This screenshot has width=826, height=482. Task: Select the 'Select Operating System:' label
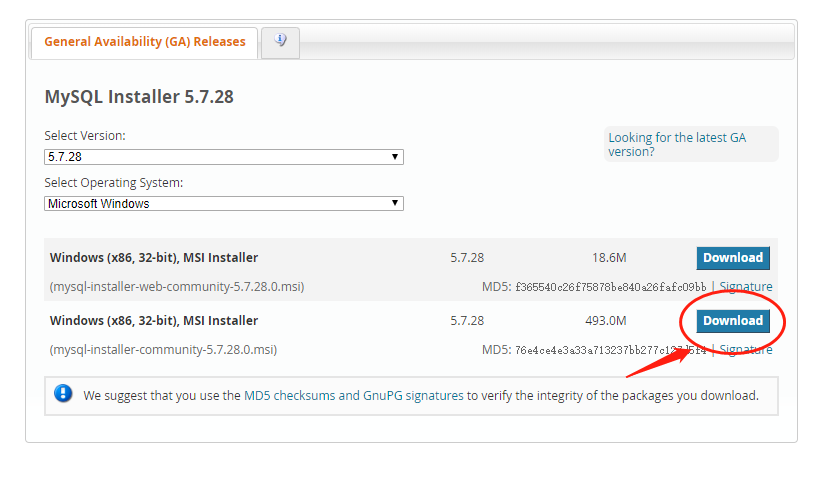(114, 183)
